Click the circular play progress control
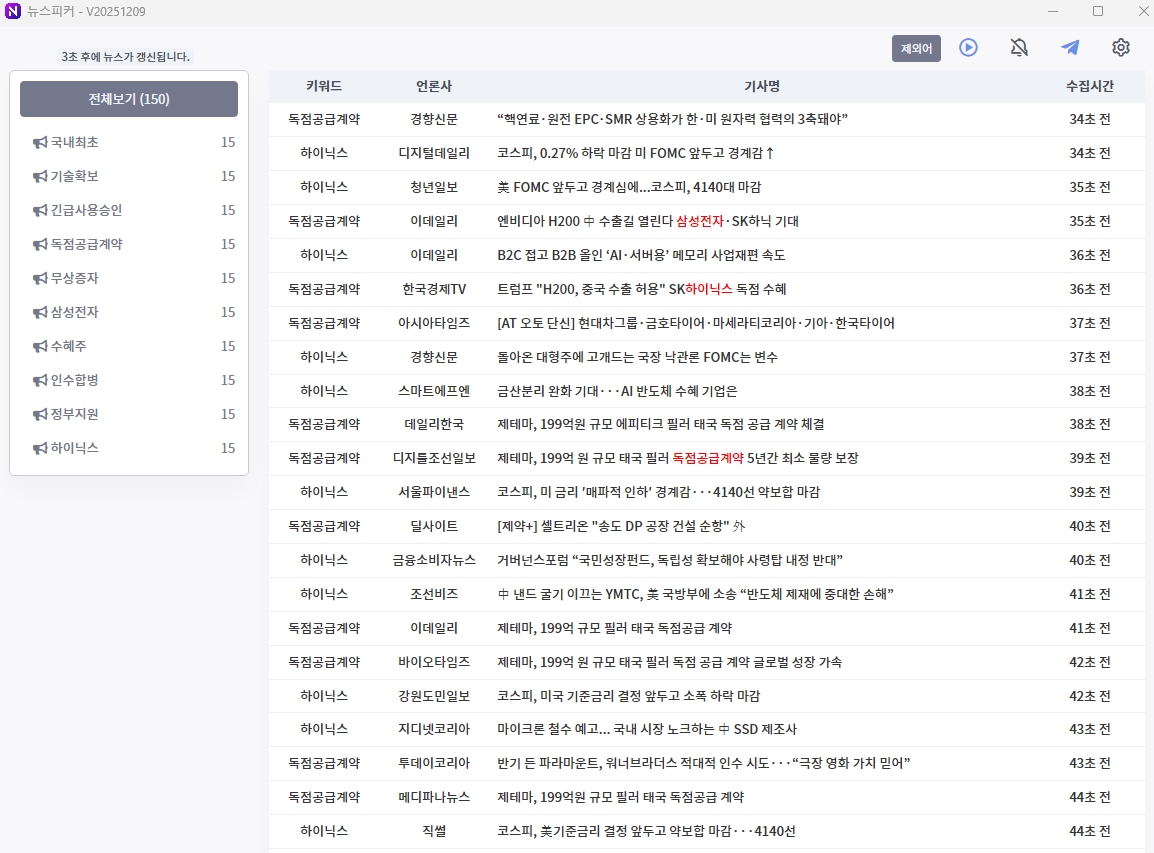 click(x=967, y=47)
